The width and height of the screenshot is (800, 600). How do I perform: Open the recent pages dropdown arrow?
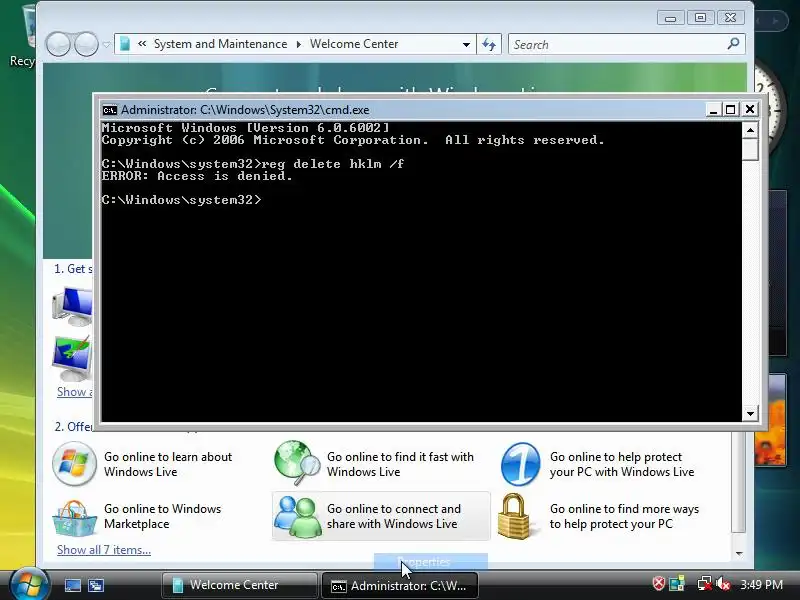(x=106, y=44)
